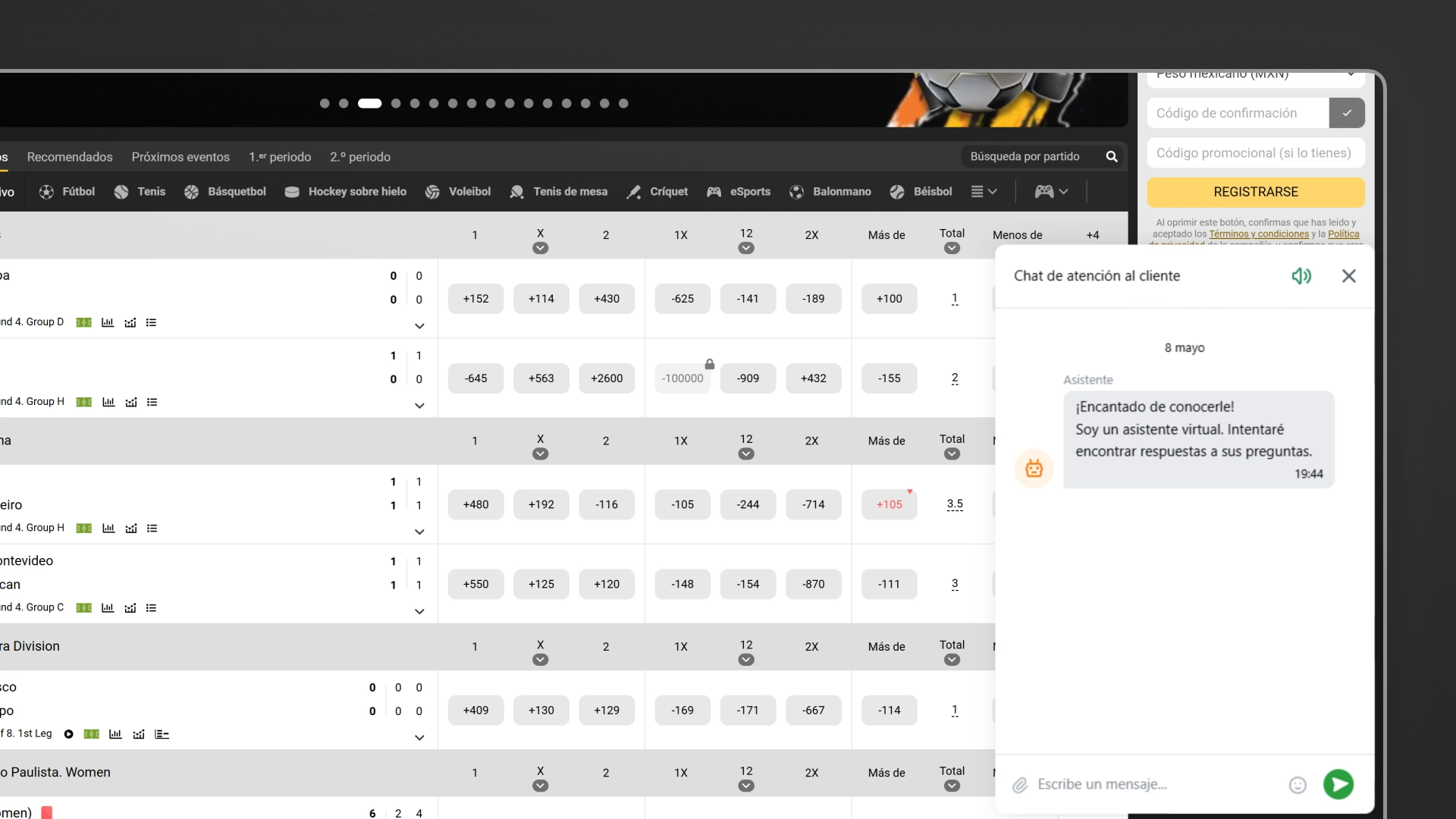
Task: Select Balonmano sport filter
Action: 830,192
